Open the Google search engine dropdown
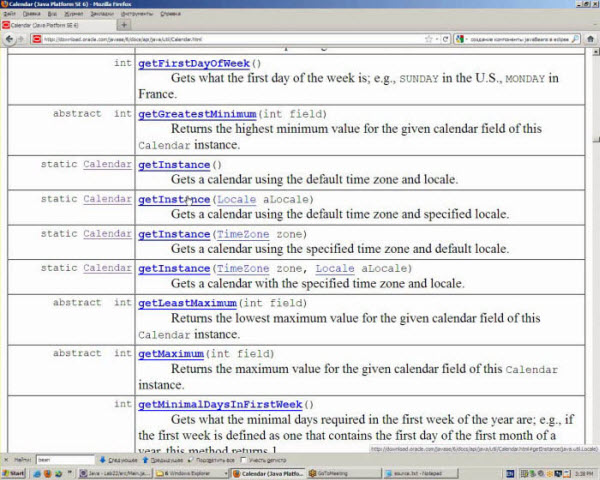The image size is (600, 480). click(x=464, y=39)
